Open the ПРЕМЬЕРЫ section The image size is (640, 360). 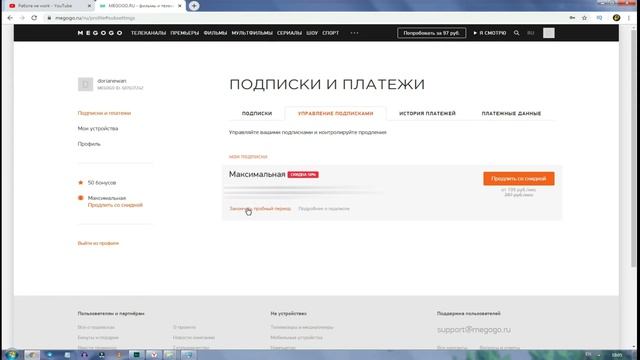[x=184, y=33]
